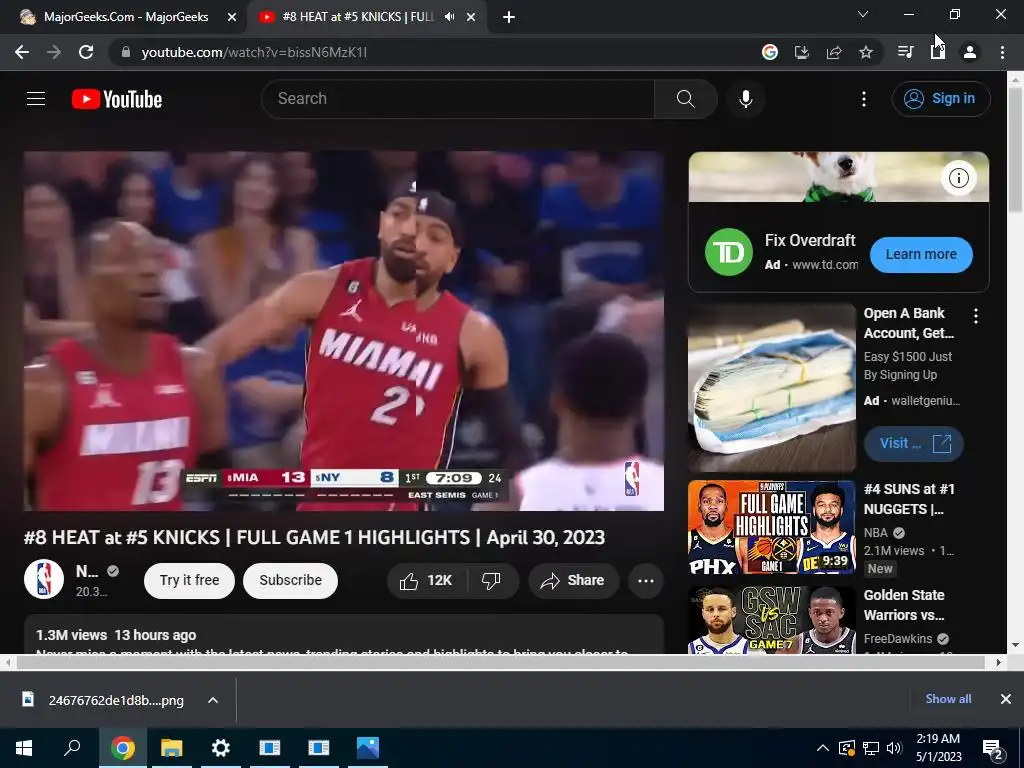
Task: Open the ad info icon
Action: [x=958, y=178]
